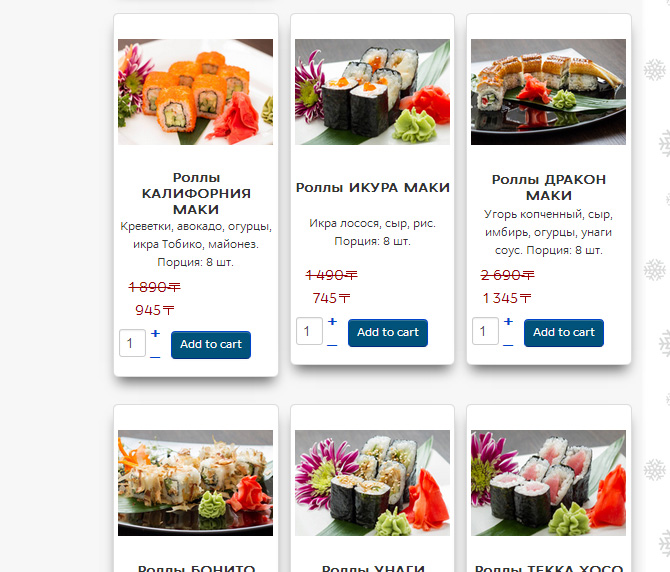Decrease quantity for Калифорния Маки rolls
This screenshot has height=572, width=670.
tap(155, 357)
